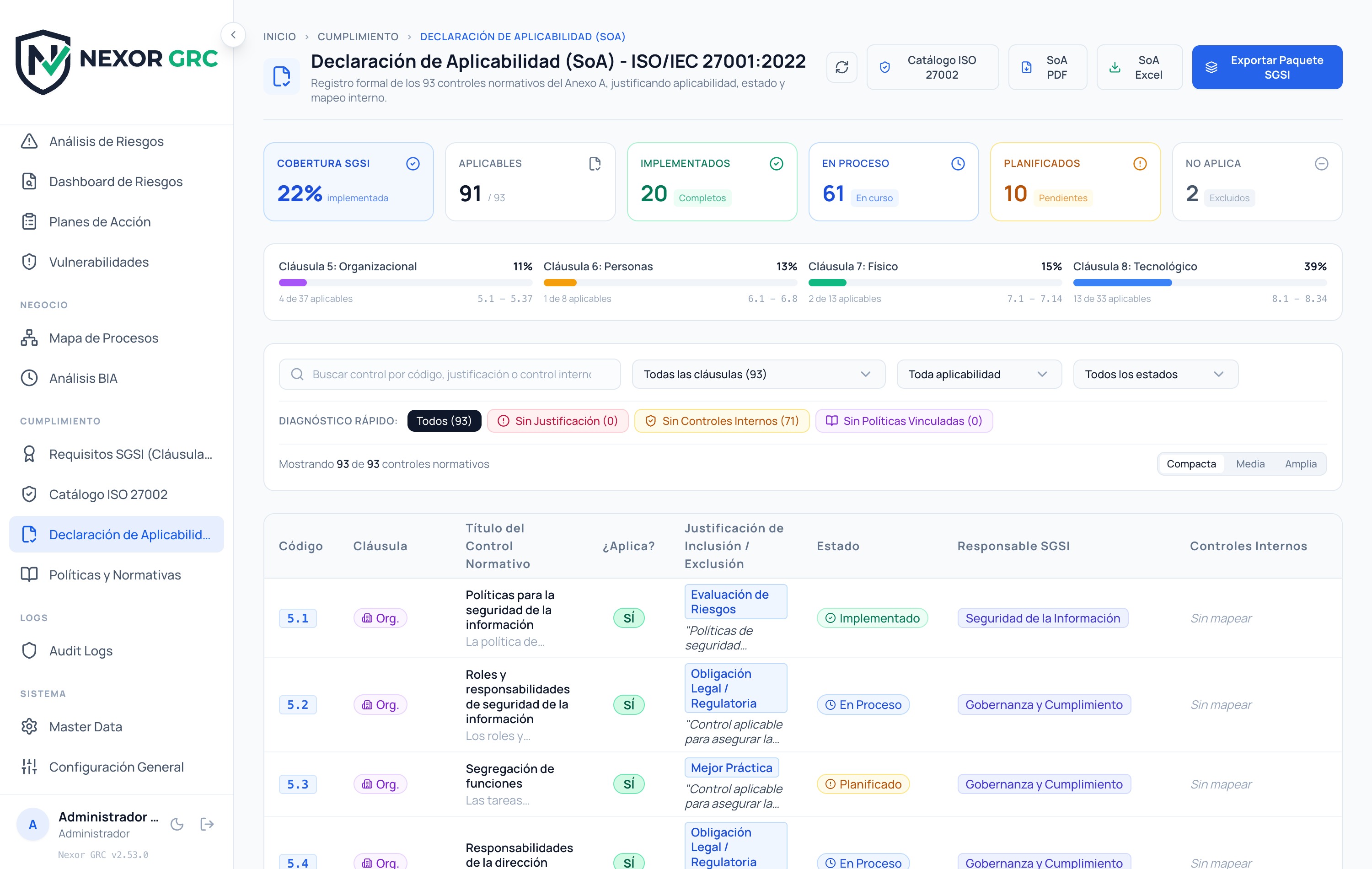Switch table density to Amplia
Screen dimensions: 1372x869
coord(1300,464)
